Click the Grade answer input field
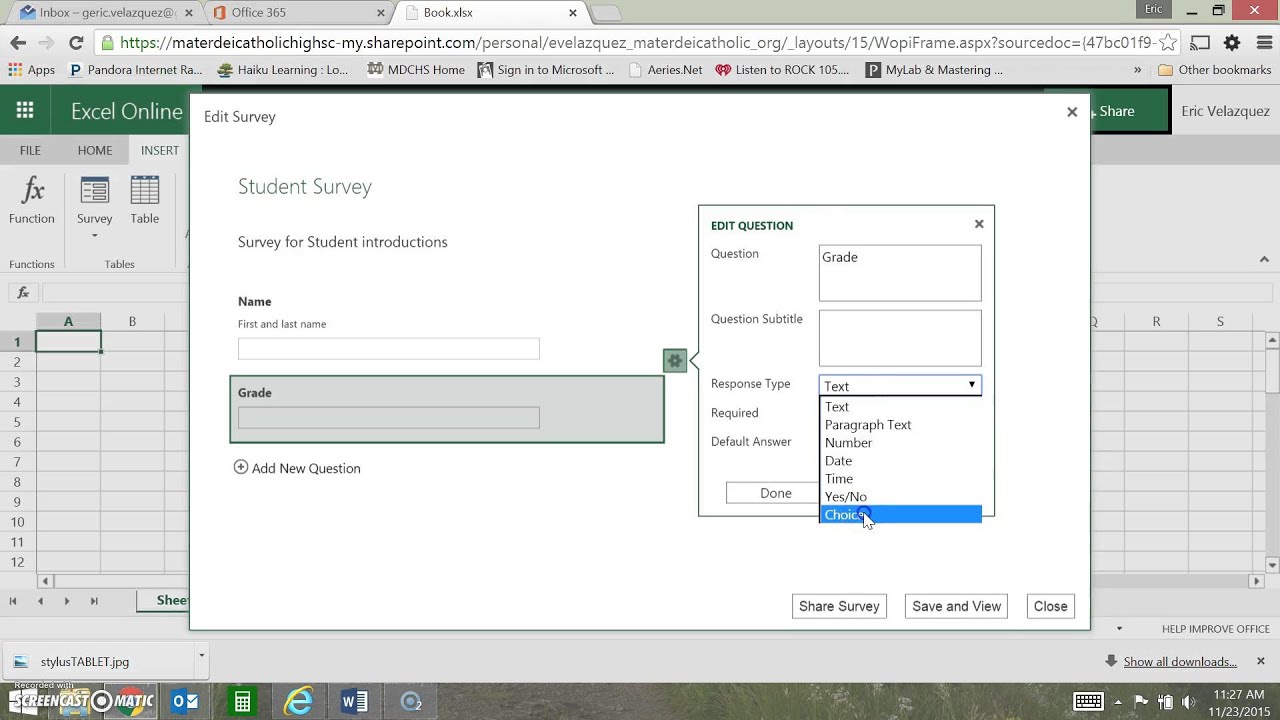This screenshot has height=720, width=1280. [x=389, y=418]
